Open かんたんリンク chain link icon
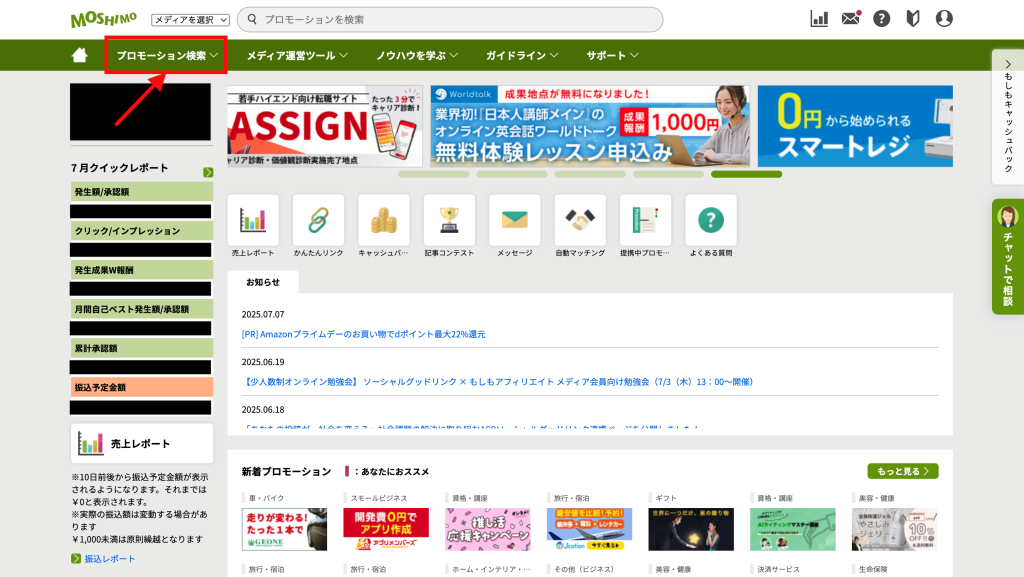 tap(318, 220)
